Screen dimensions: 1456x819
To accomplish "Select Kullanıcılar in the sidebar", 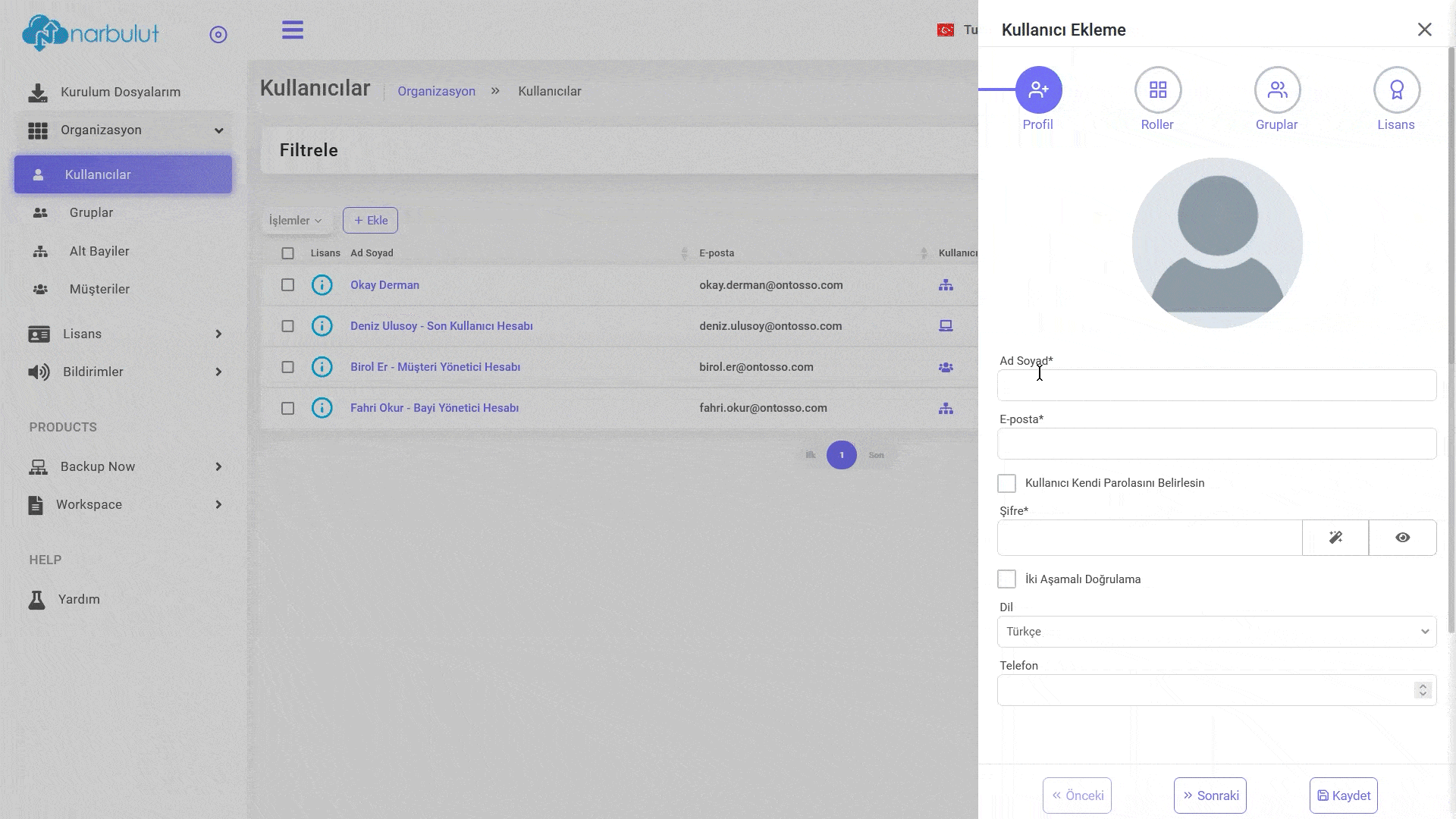I will click(x=123, y=174).
